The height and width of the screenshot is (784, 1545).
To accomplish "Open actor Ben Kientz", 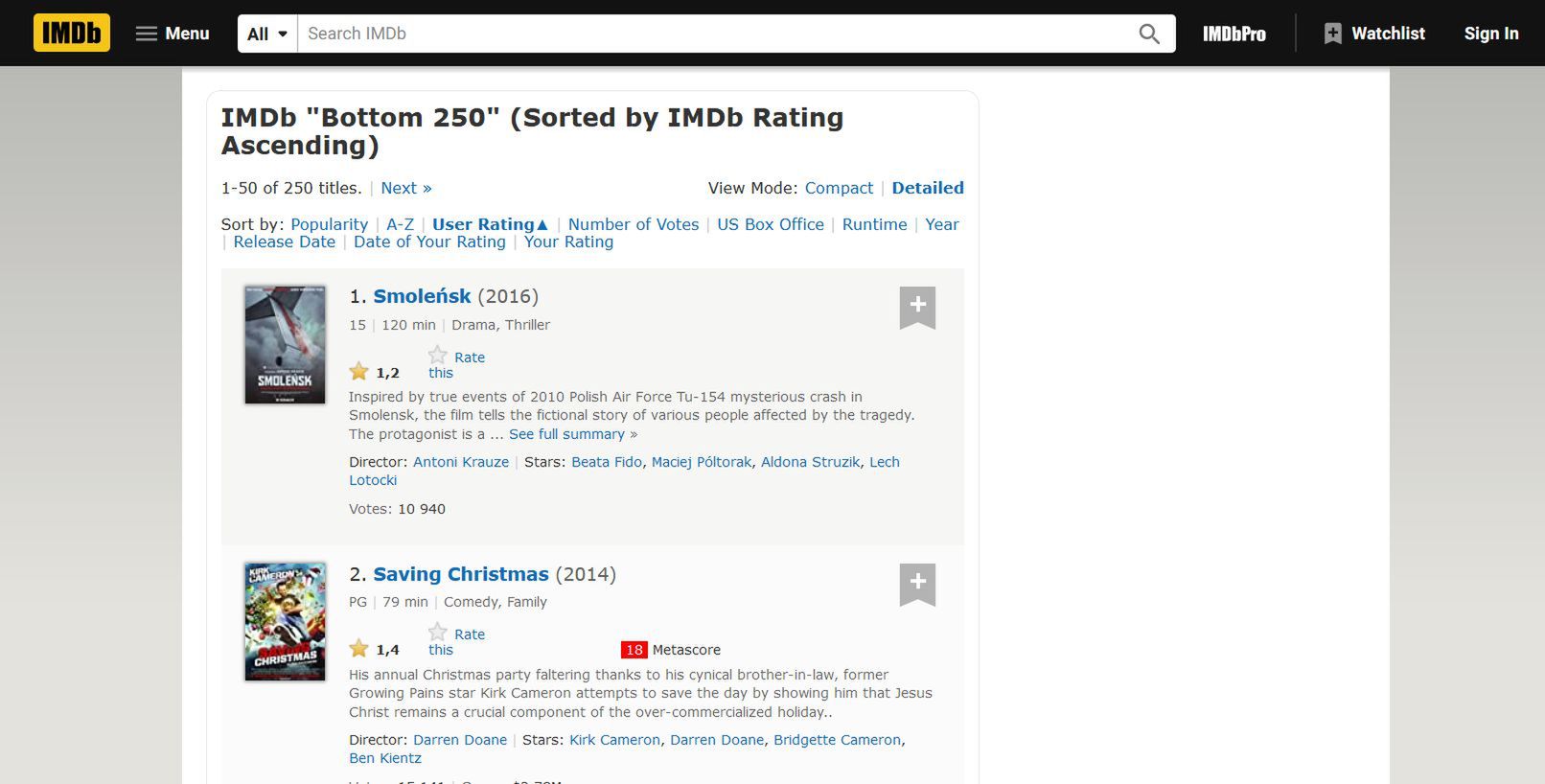I will [385, 758].
